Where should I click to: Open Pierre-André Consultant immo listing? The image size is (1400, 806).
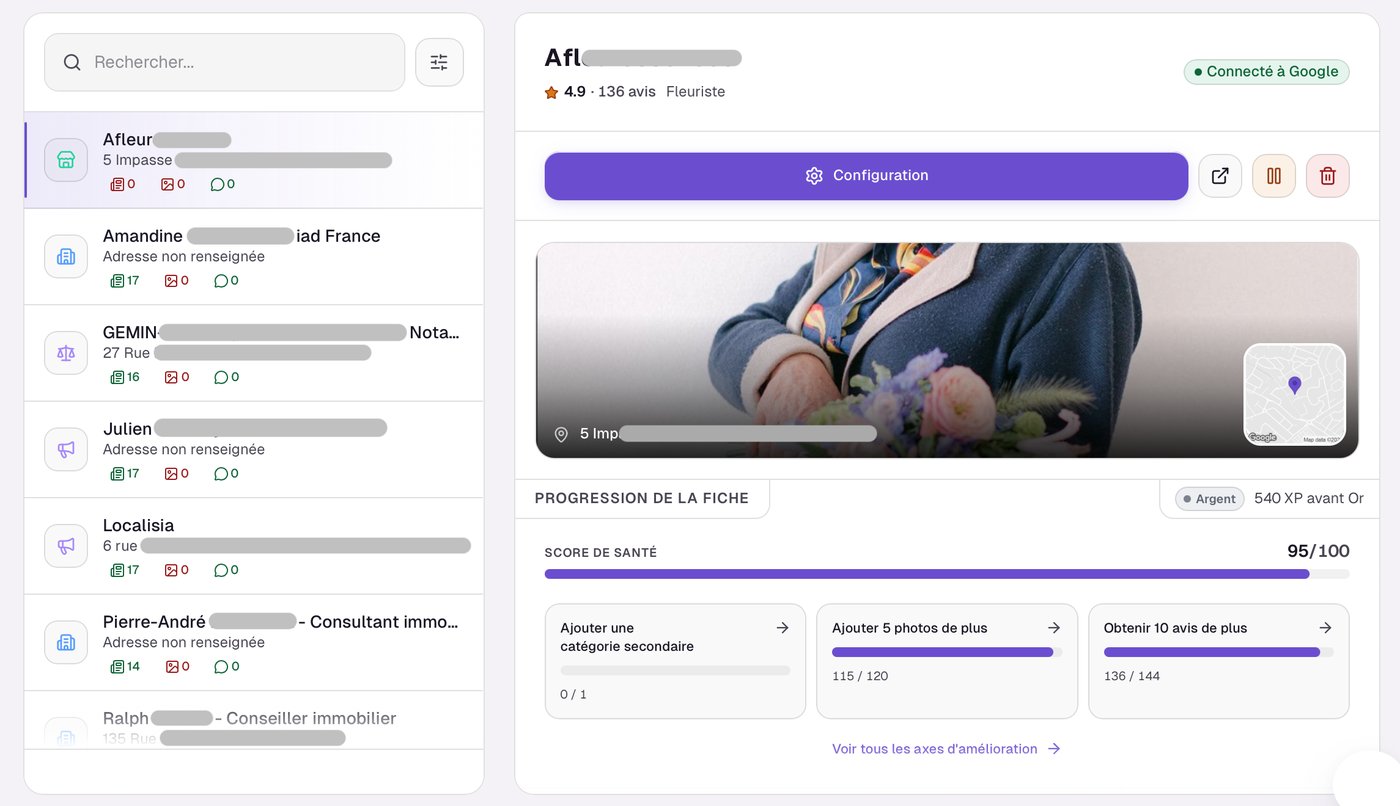coord(254,643)
